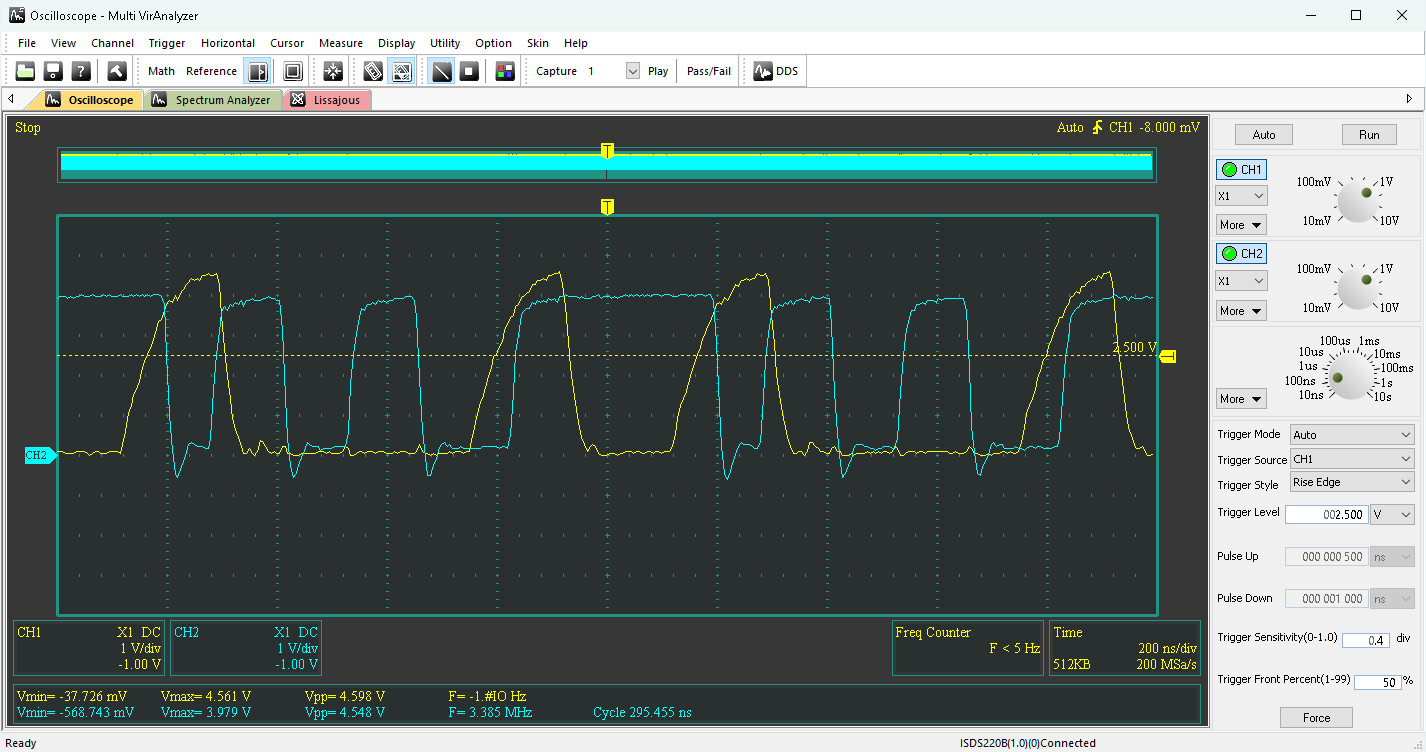Click the yellow trigger level marker at 2.500 V

pyautogui.click(x=1168, y=356)
